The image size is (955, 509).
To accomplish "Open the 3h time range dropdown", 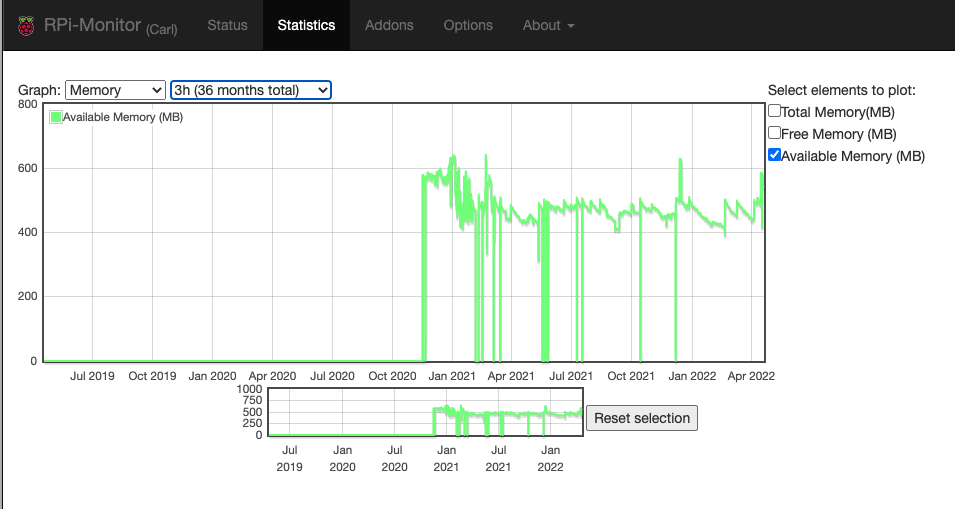I will pos(250,90).
